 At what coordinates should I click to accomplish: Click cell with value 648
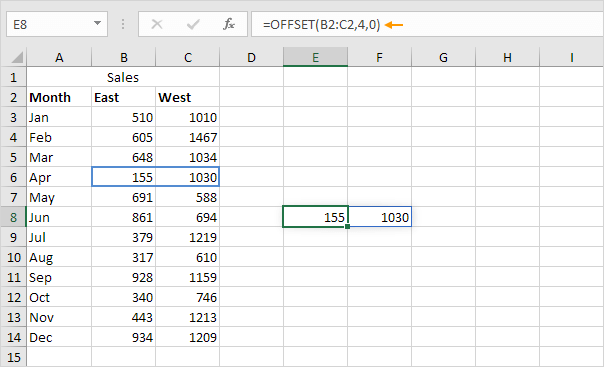[124, 157]
